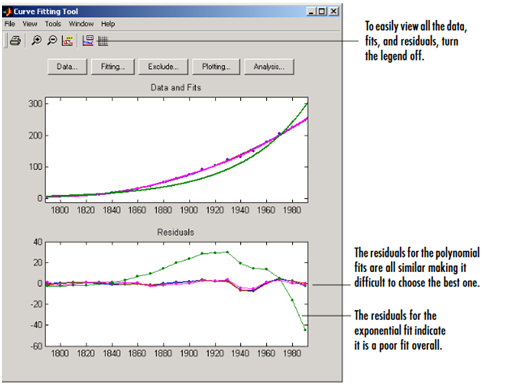Toggle the grid lines toolbar icon
Image resolution: width=521 pixels, height=385 pixels.
pyautogui.click(x=103, y=41)
